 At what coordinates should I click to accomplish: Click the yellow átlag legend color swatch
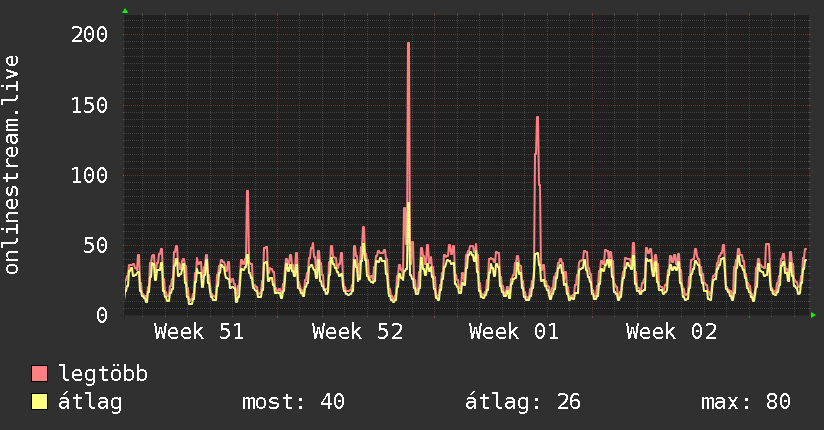pos(39,402)
